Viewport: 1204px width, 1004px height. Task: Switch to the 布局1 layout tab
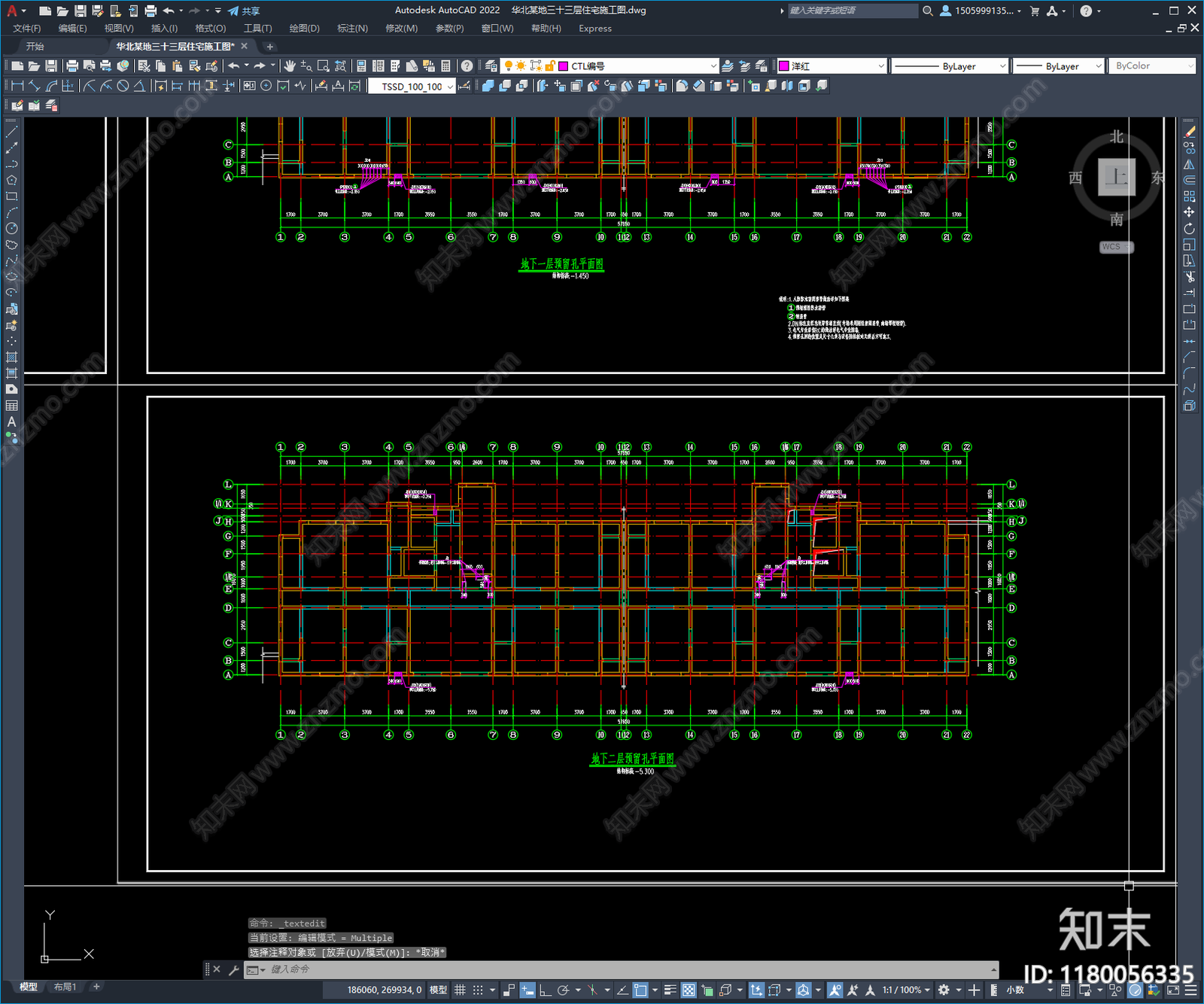coord(65,987)
